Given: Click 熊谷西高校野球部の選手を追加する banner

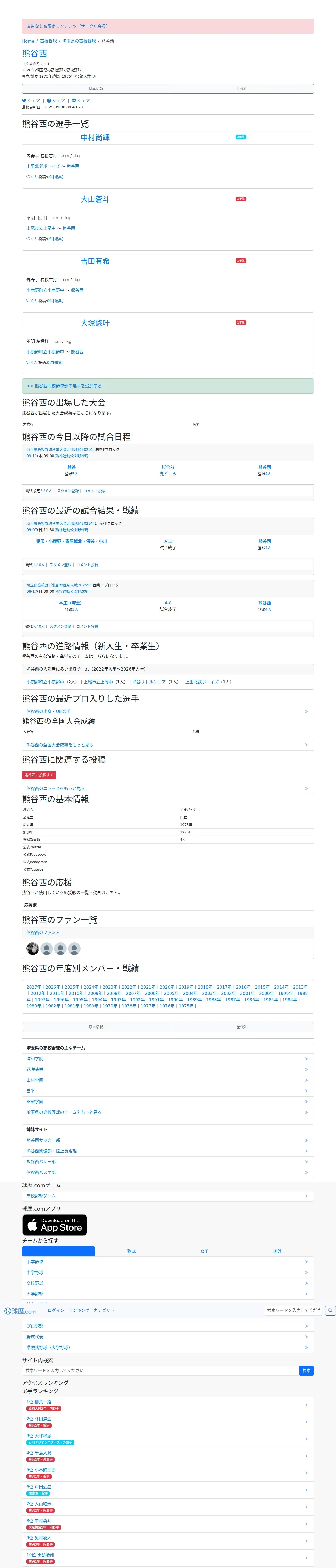Looking at the screenshot, I should [168, 386].
